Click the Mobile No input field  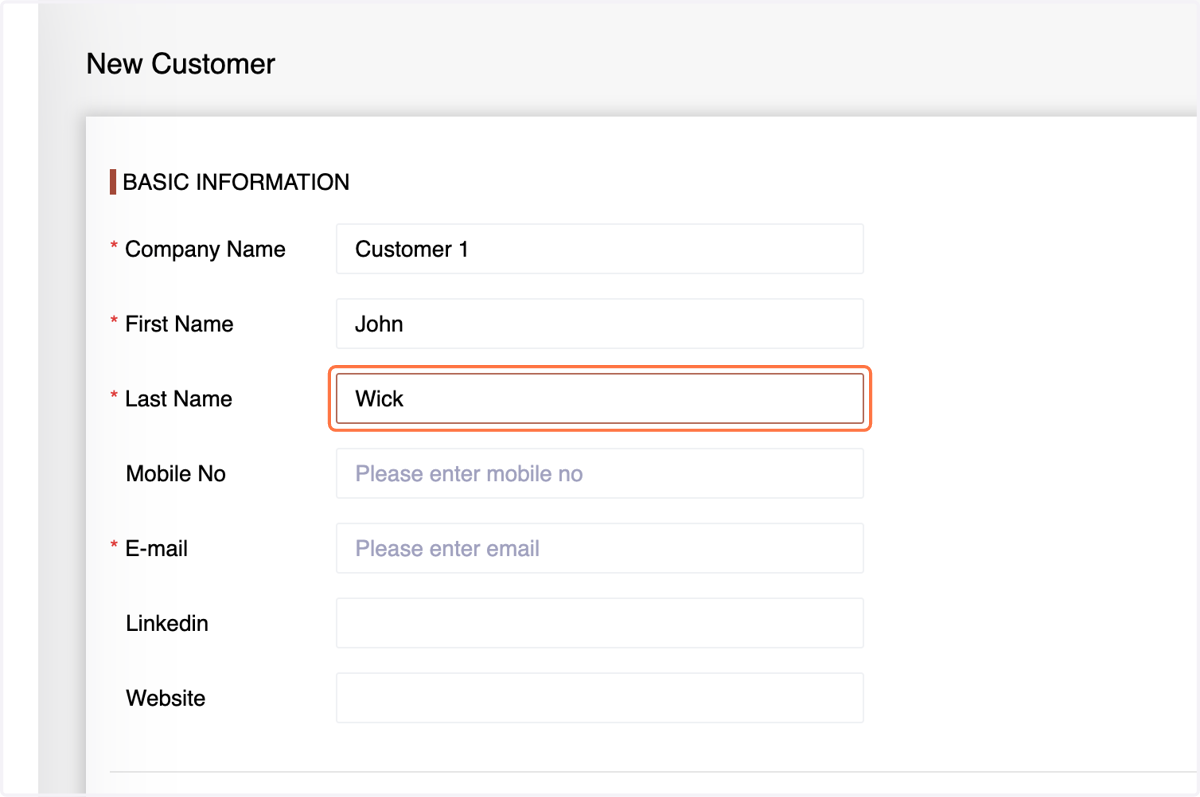tap(600, 473)
